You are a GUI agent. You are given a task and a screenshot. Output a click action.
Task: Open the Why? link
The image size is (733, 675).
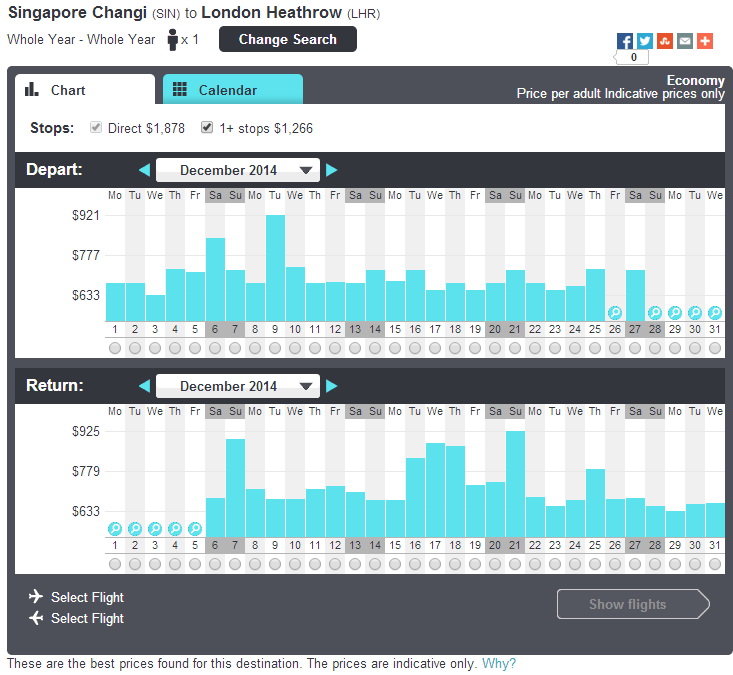[499, 664]
